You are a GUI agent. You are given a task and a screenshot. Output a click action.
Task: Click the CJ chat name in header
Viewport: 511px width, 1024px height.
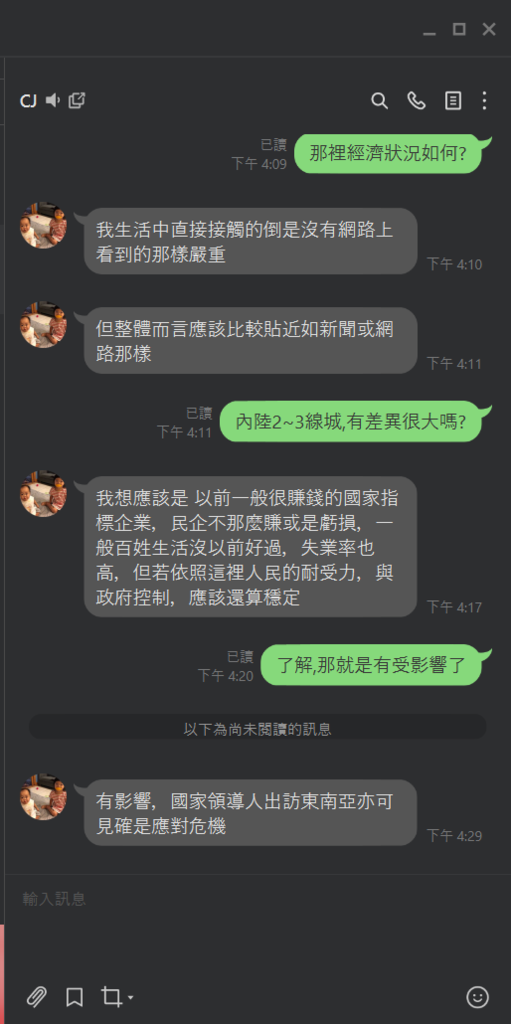coord(28,101)
